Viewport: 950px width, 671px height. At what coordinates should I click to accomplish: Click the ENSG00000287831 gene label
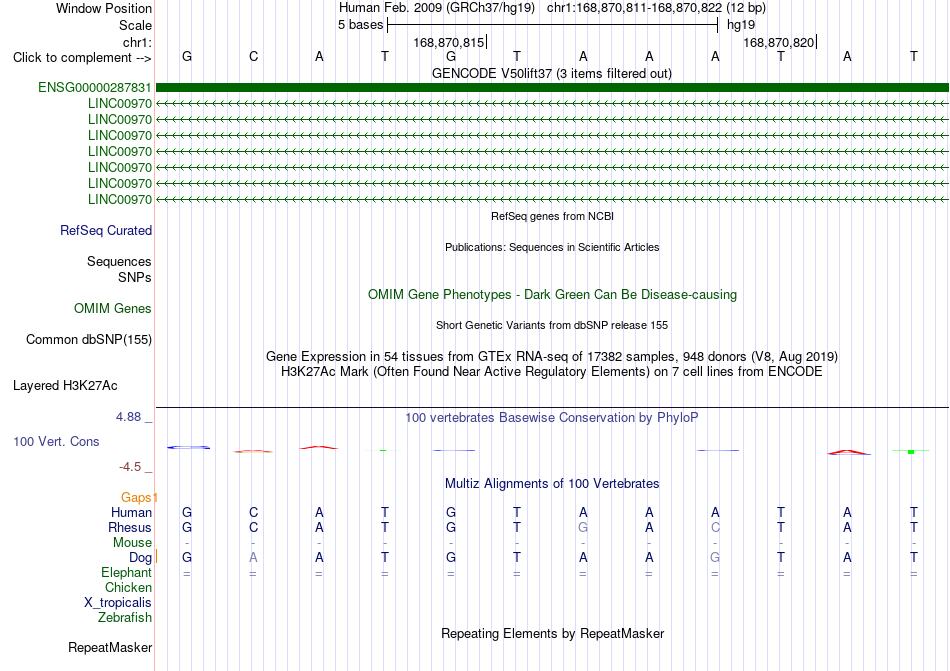coord(95,88)
